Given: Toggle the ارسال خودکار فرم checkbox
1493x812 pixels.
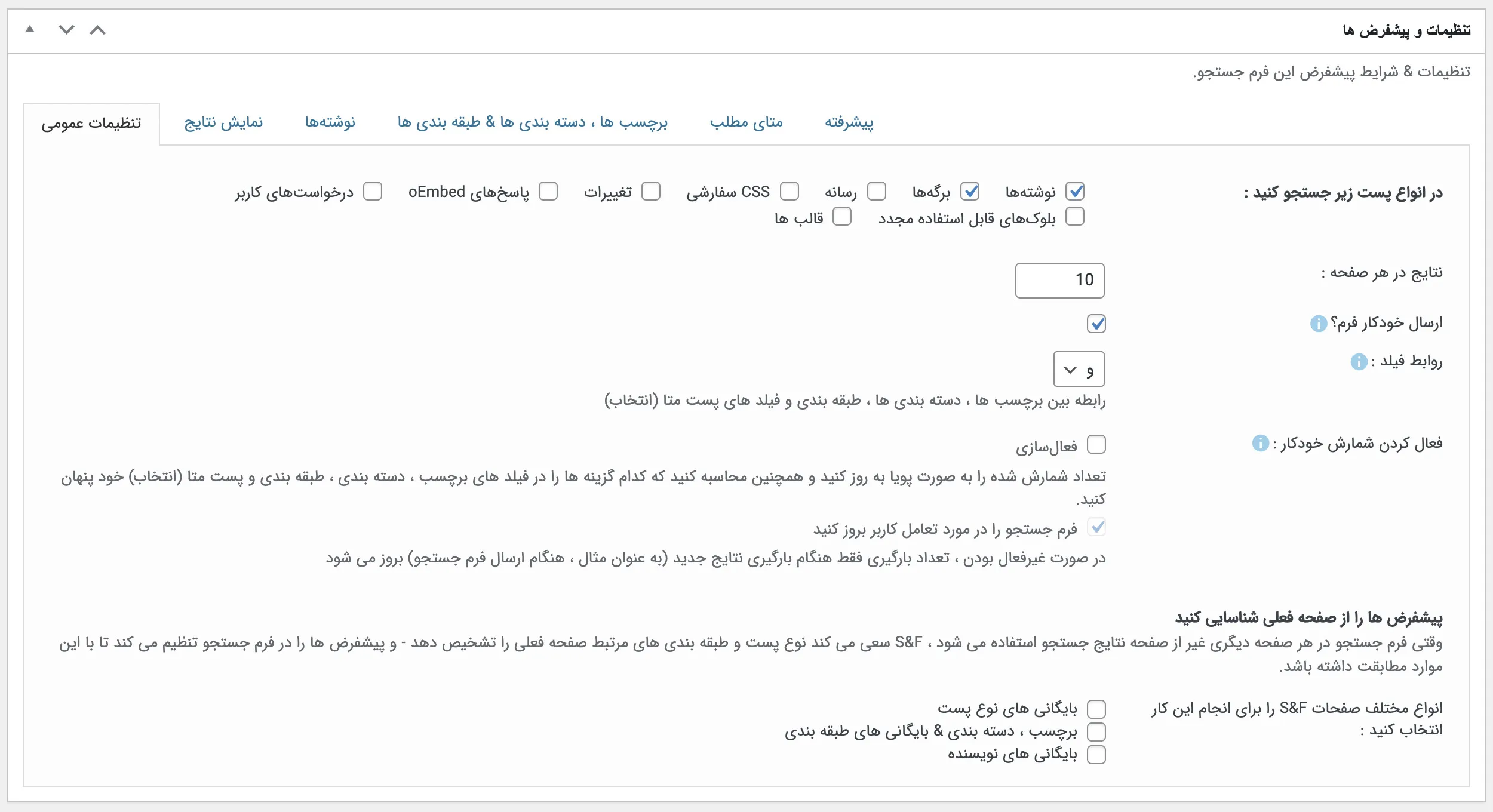Looking at the screenshot, I should click(1096, 324).
